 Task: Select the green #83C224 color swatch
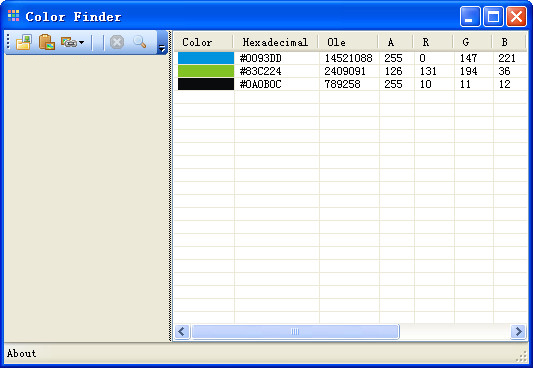(206, 71)
